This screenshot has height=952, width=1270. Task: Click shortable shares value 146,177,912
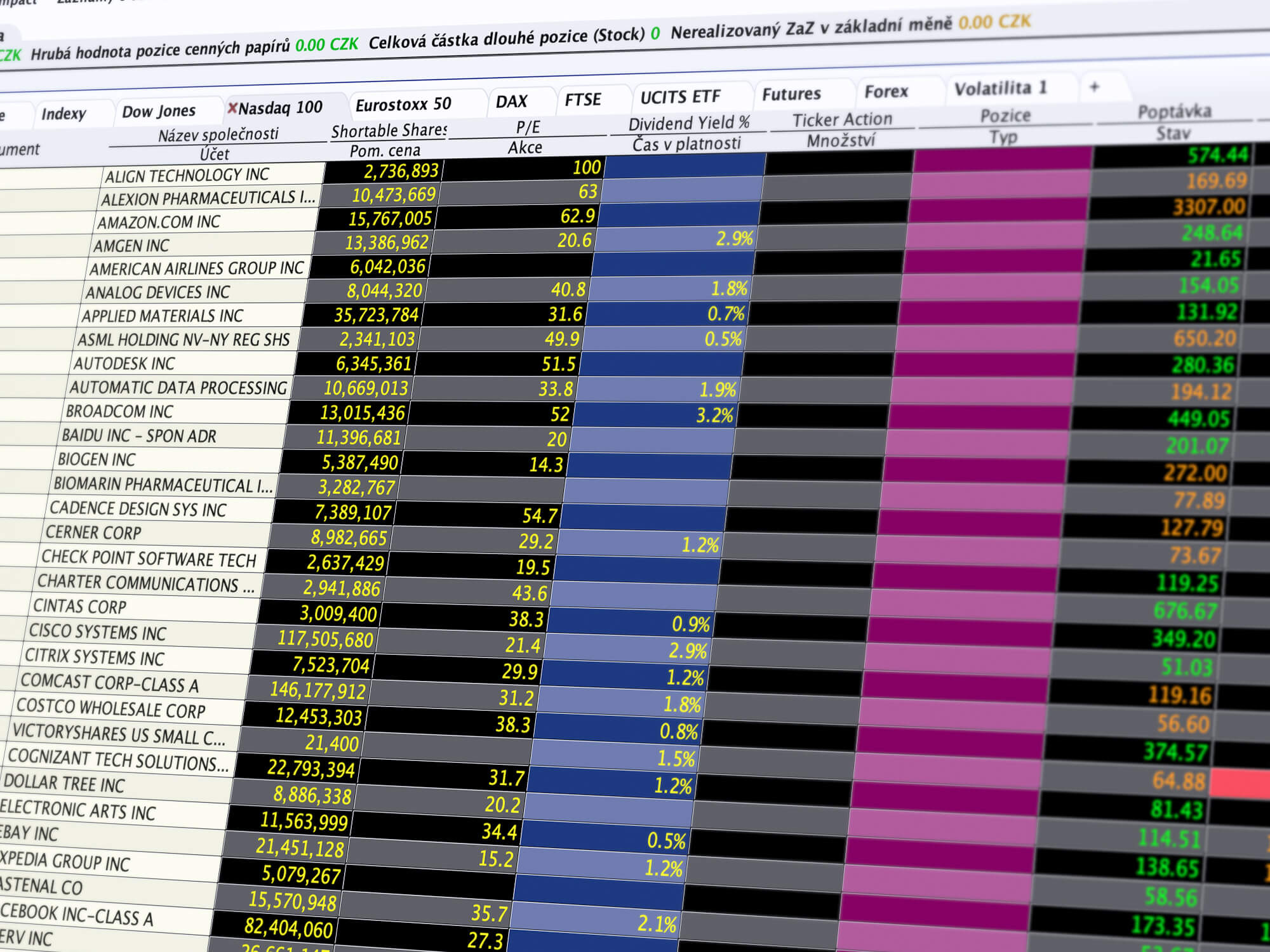click(x=318, y=689)
